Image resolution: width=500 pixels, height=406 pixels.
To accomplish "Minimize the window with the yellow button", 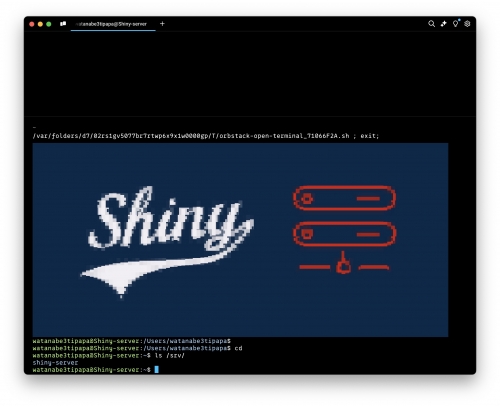I will pyautogui.click(x=40, y=24).
